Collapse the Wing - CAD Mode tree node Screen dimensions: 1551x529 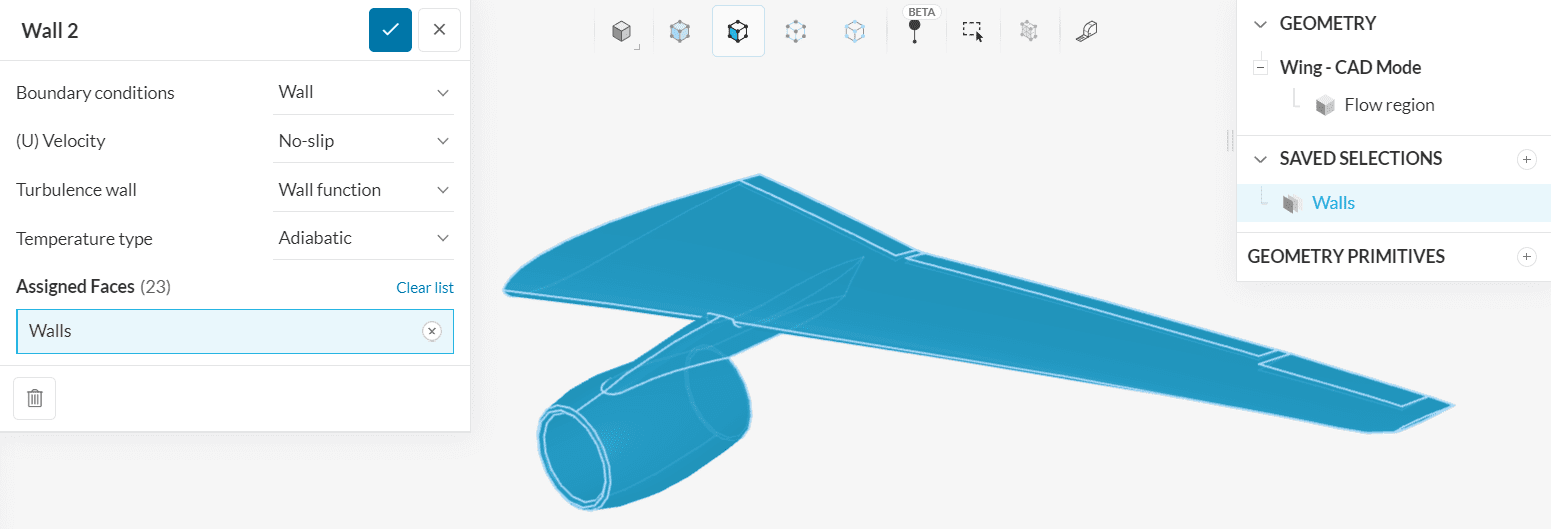1260,68
